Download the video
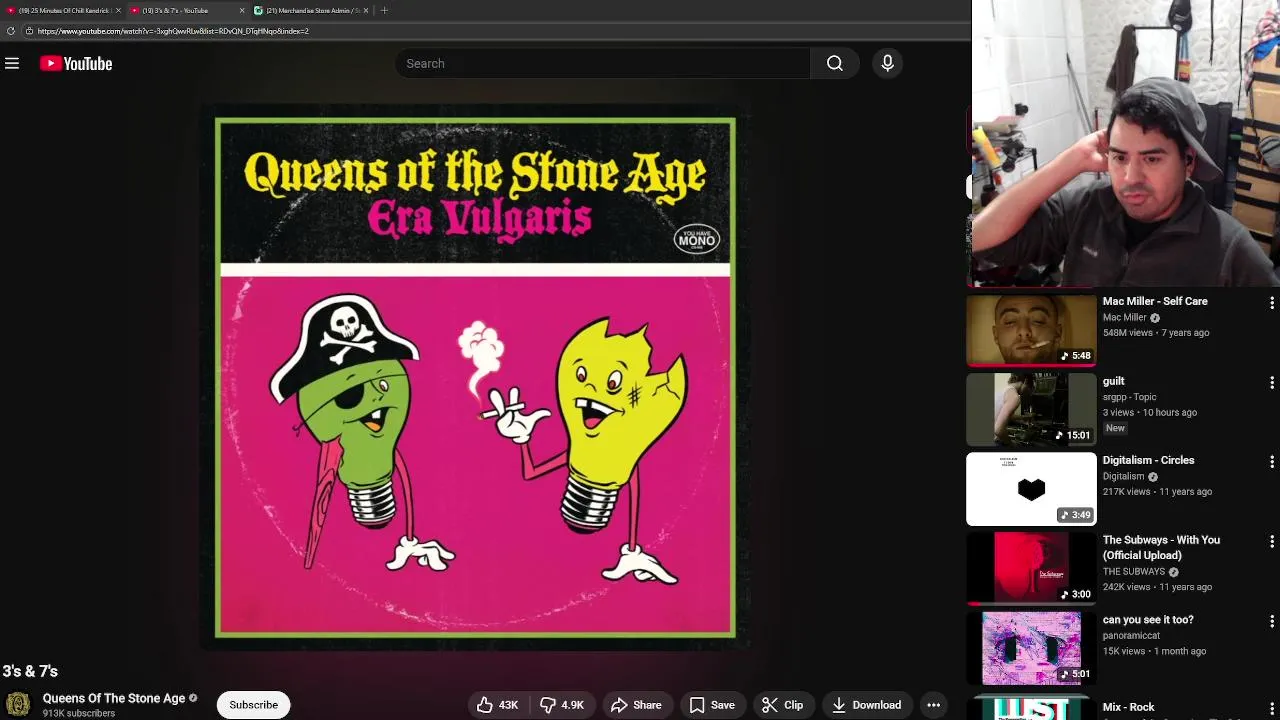This screenshot has height=720, width=1280. (866, 705)
